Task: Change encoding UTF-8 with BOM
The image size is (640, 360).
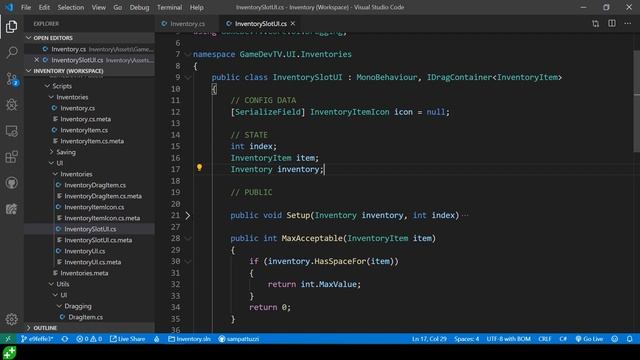Action: pos(508,339)
